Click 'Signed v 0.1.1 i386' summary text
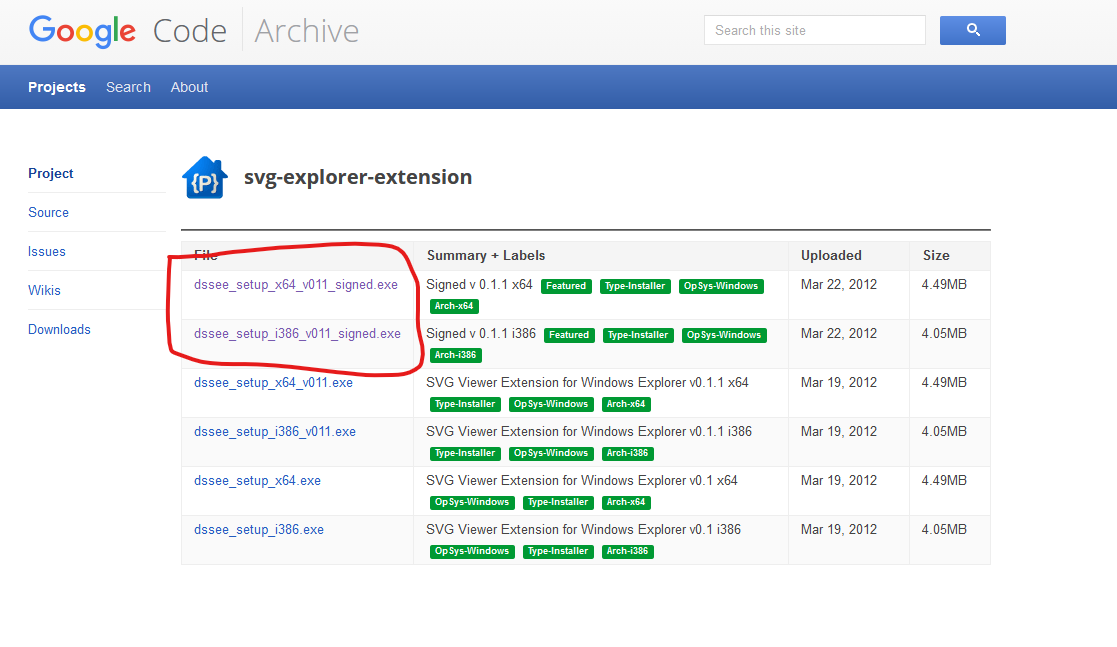Viewport: 1117px width, 647px height. click(x=481, y=333)
